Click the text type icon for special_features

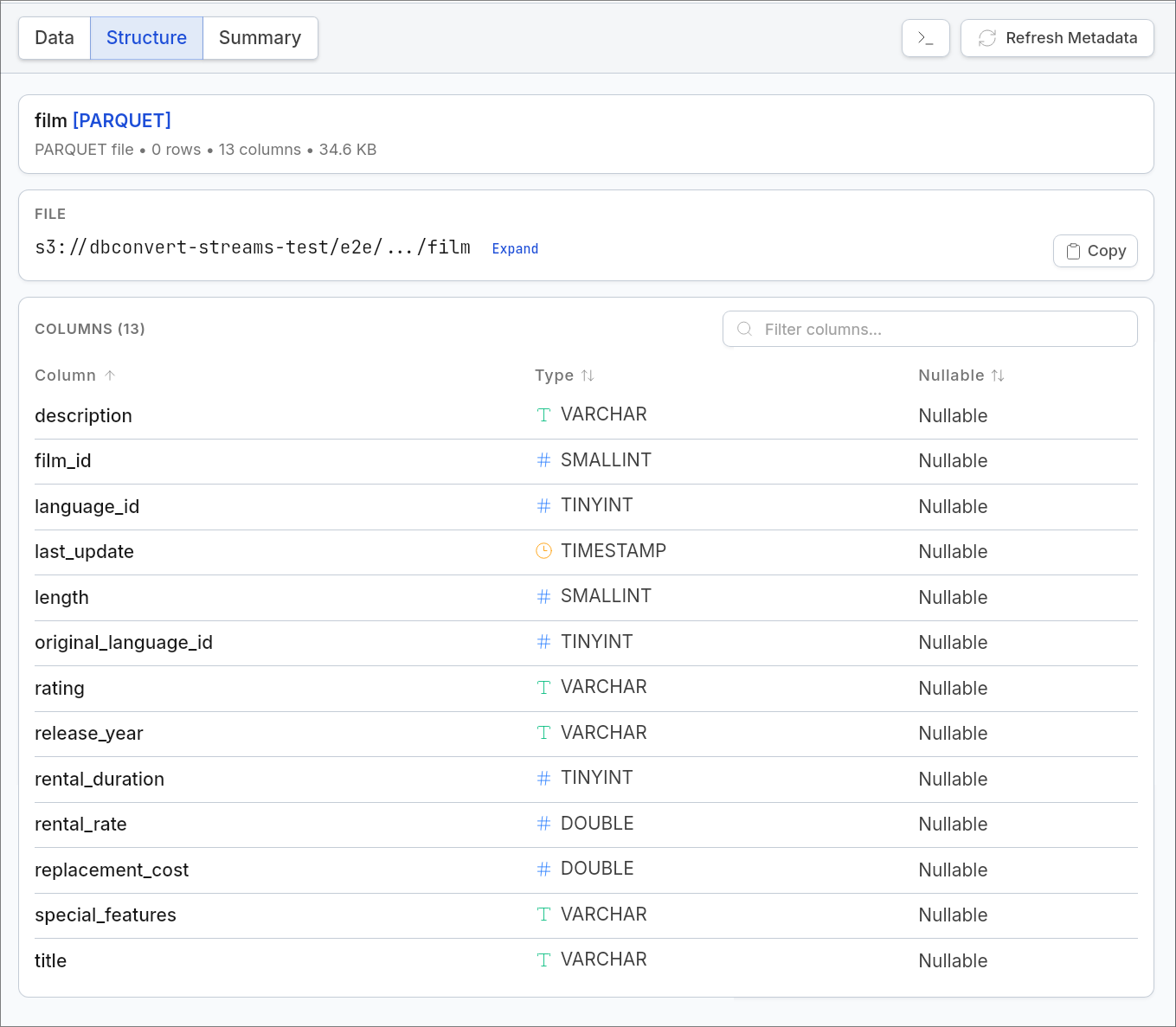tap(543, 915)
